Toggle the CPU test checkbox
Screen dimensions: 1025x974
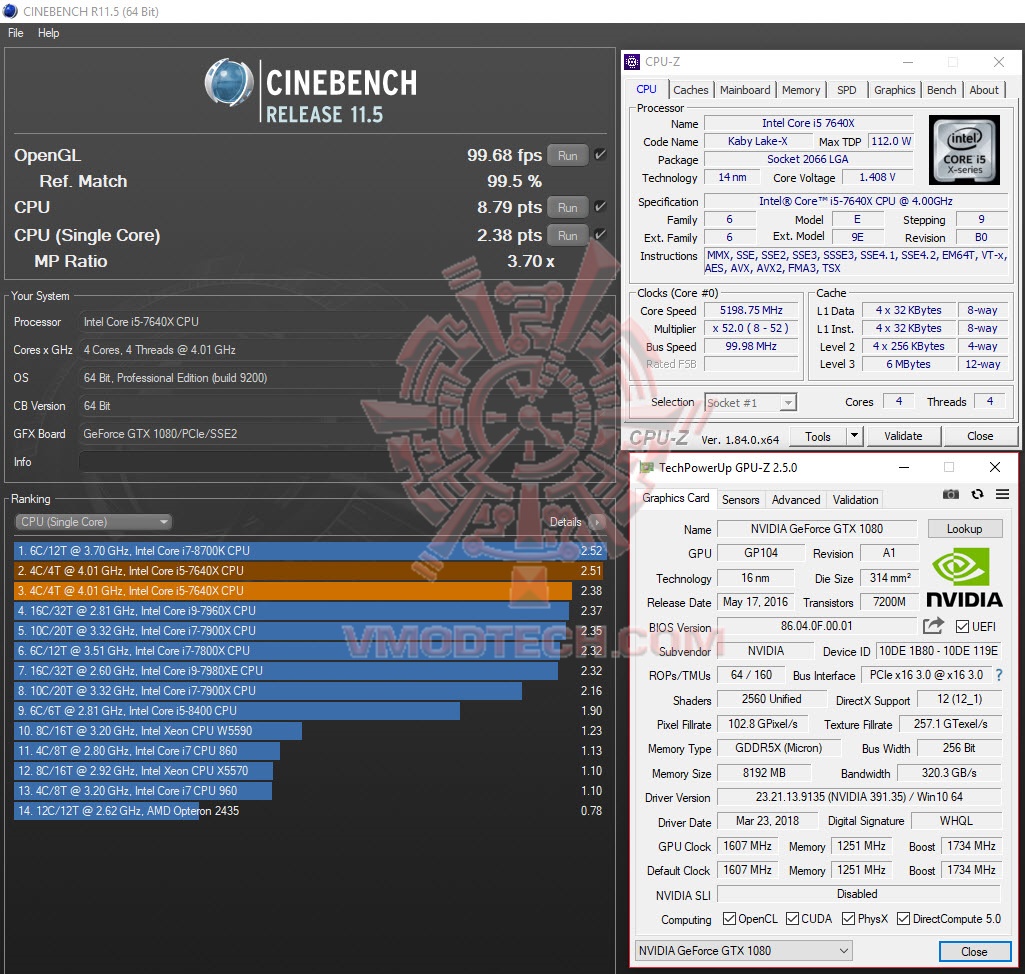[599, 207]
